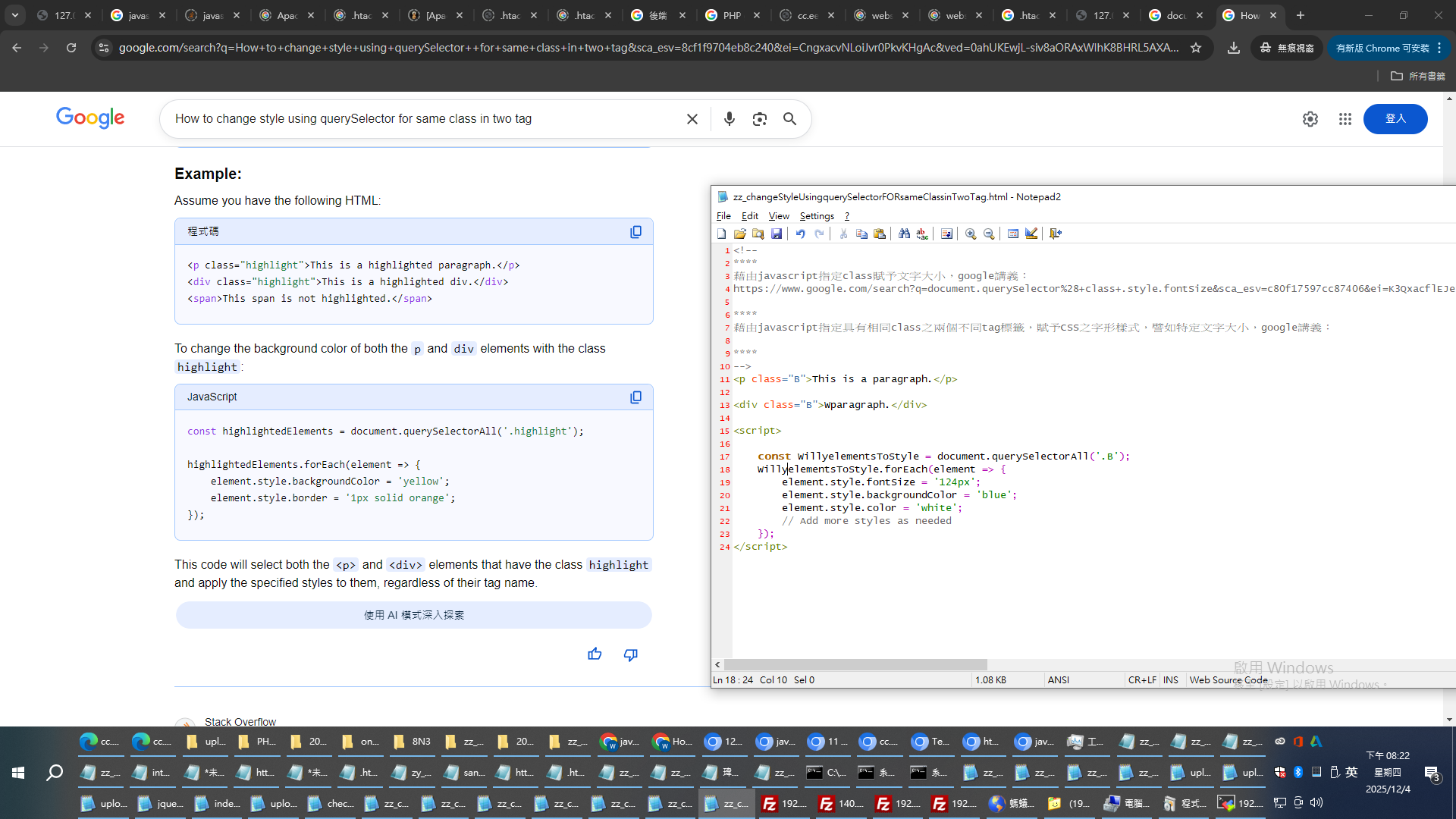Toggle INS insert mode in Notepad2 status bar
This screenshot has height=819, width=1456.
[1171, 680]
